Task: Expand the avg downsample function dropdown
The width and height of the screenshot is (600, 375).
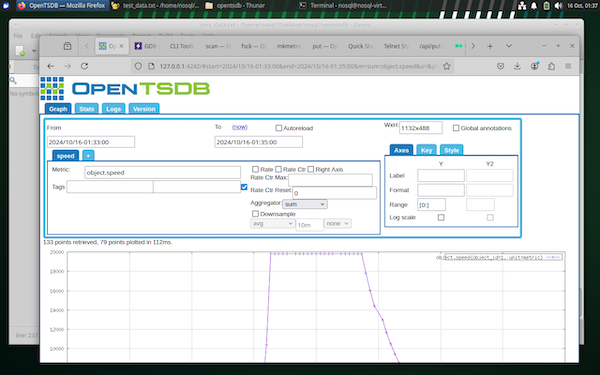Action: 272,223
